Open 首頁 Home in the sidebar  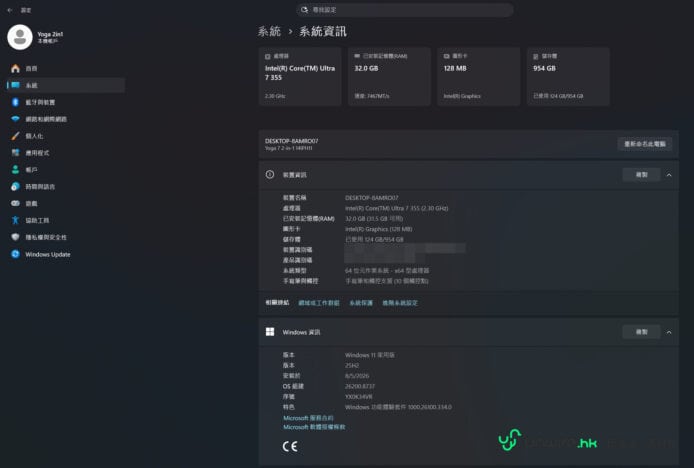coord(66,69)
